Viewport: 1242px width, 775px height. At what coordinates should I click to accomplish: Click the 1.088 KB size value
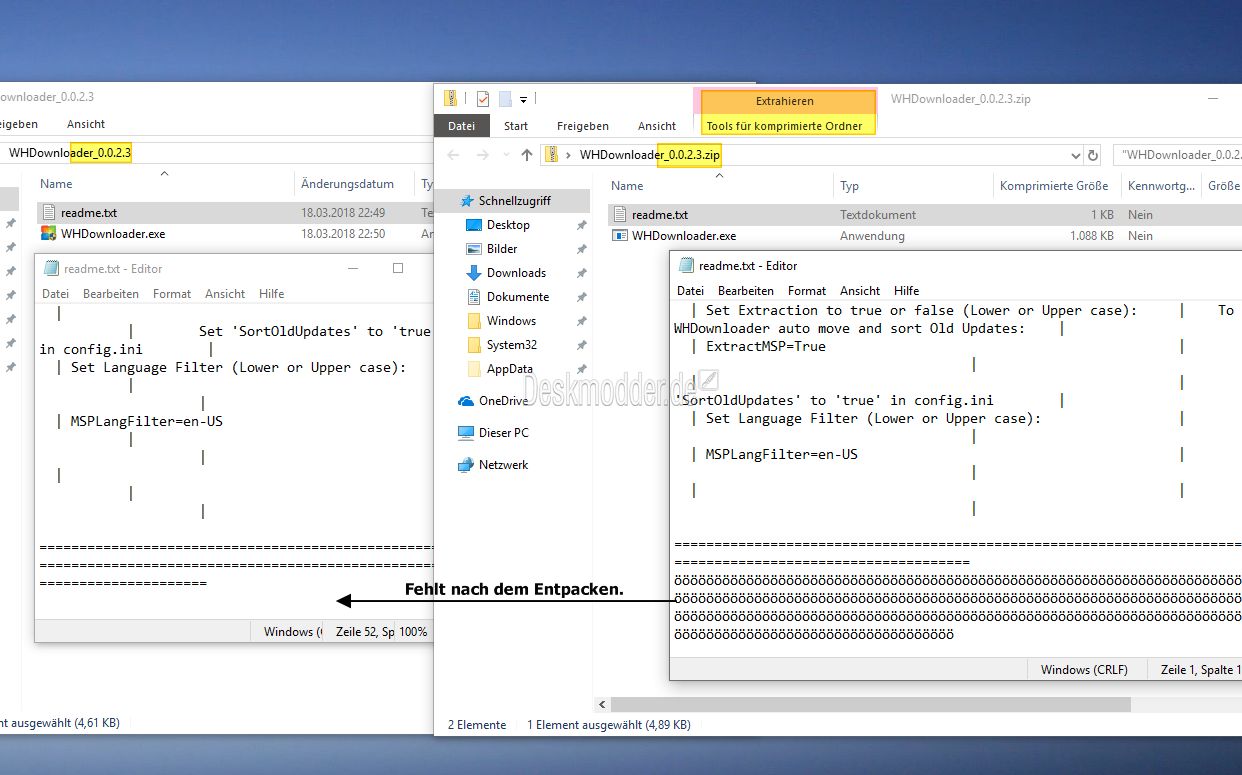(x=1091, y=237)
